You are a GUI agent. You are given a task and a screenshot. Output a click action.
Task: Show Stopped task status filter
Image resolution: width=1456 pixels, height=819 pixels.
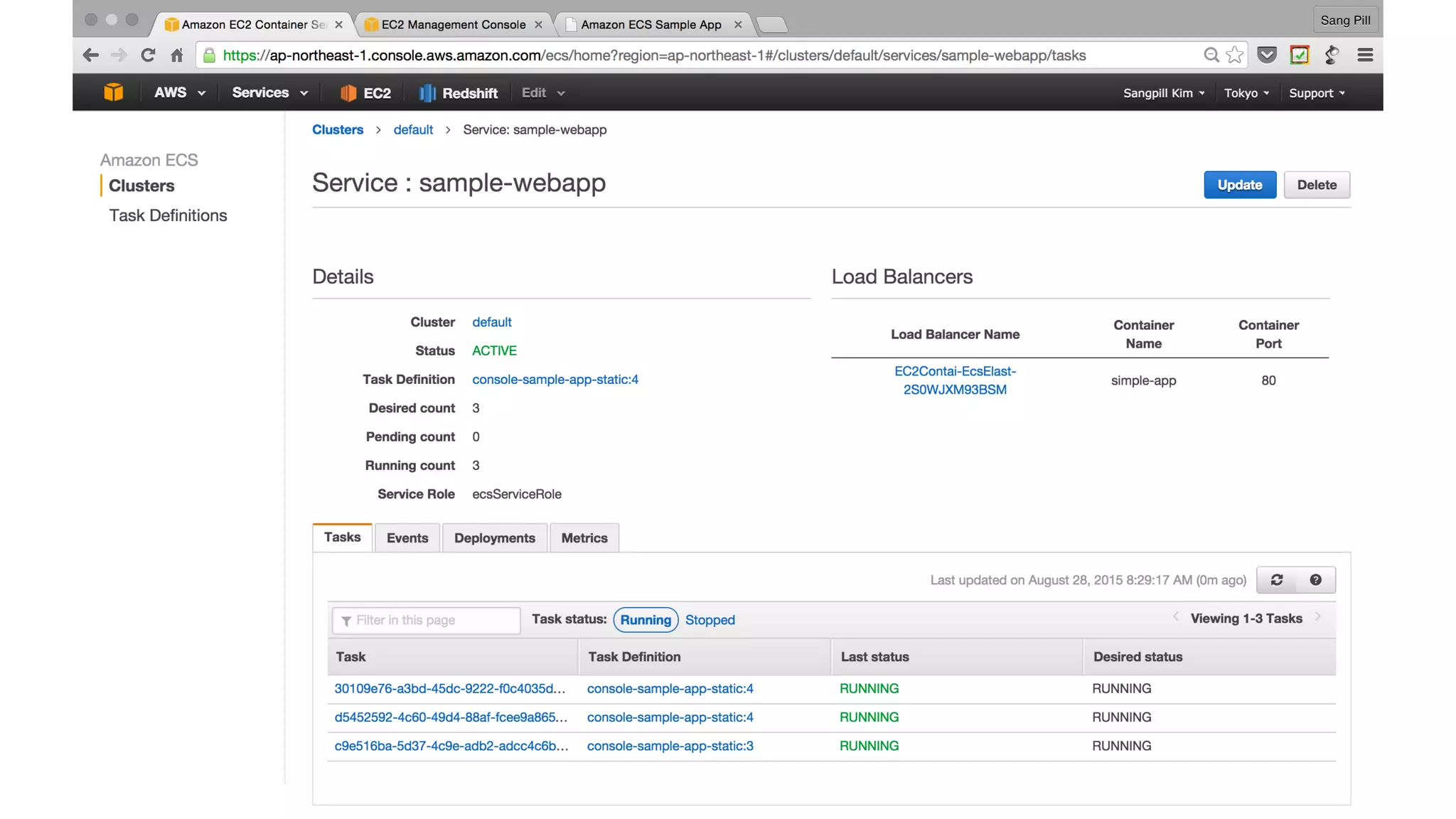710,620
